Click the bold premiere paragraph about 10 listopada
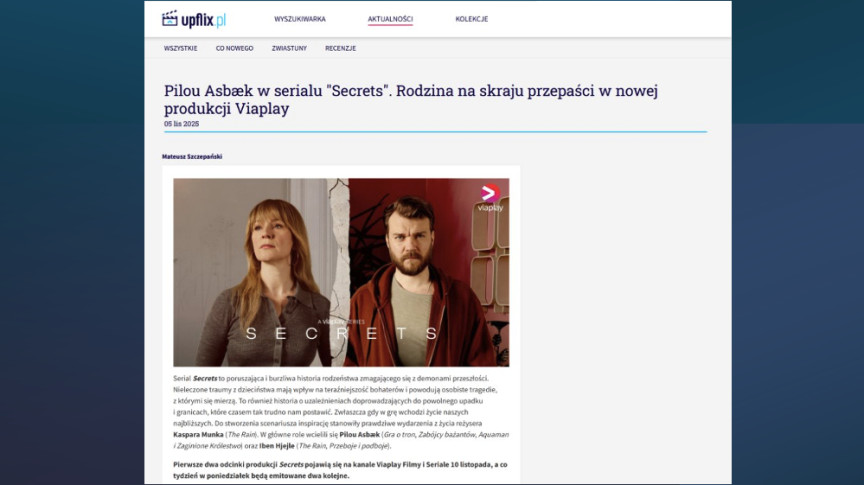864x485 pixels. (x=340, y=470)
